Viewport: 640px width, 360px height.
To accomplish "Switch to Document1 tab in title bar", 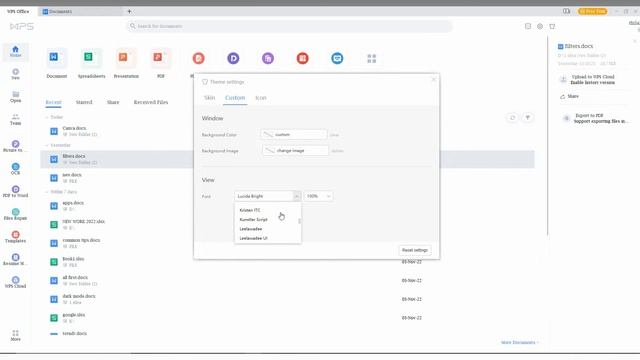I will [x=80, y=11].
